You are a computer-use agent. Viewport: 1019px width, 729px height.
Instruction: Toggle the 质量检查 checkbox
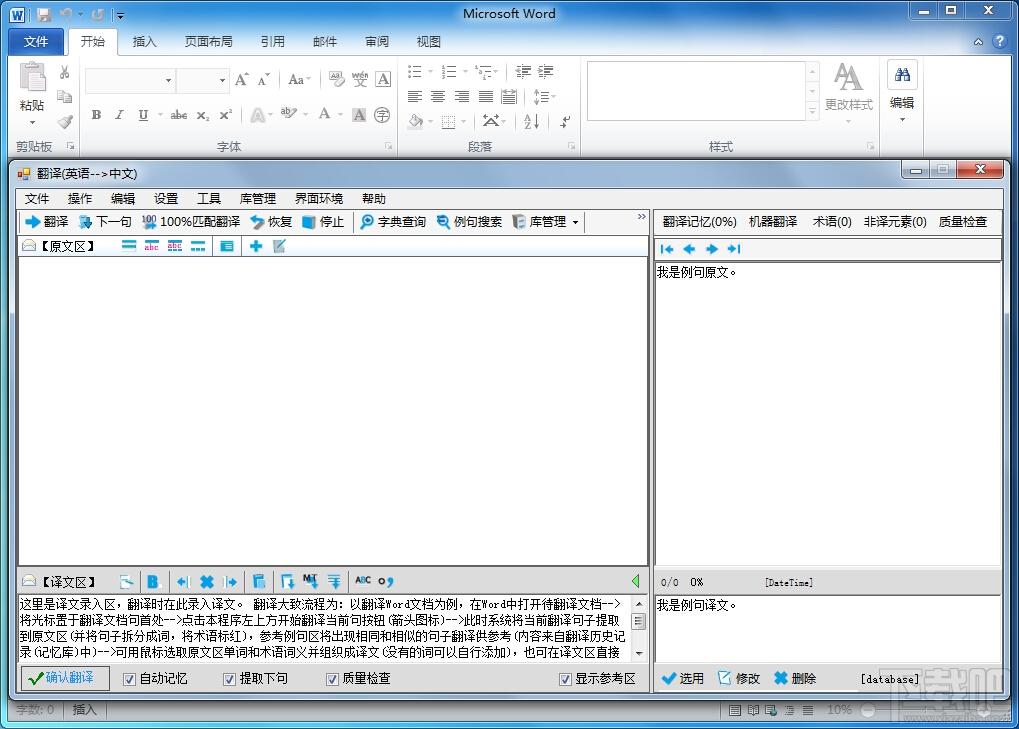[332, 679]
